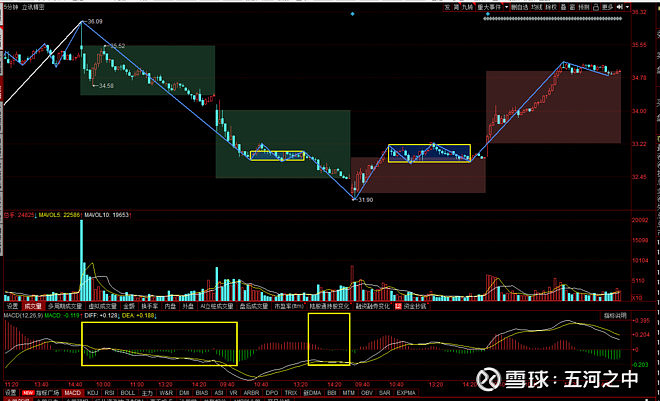
Task: Select the 成交量 indicator tab
Action: 33,306
